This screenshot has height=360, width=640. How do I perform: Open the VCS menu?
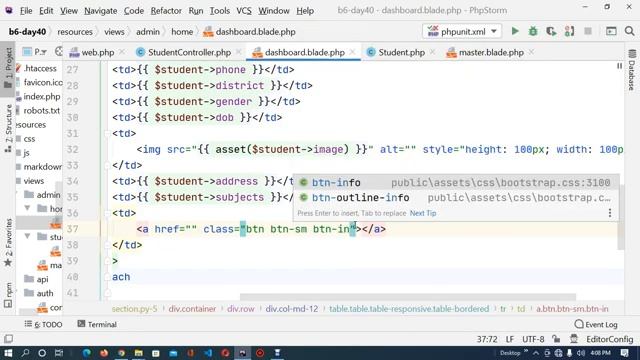(x=244, y=11)
